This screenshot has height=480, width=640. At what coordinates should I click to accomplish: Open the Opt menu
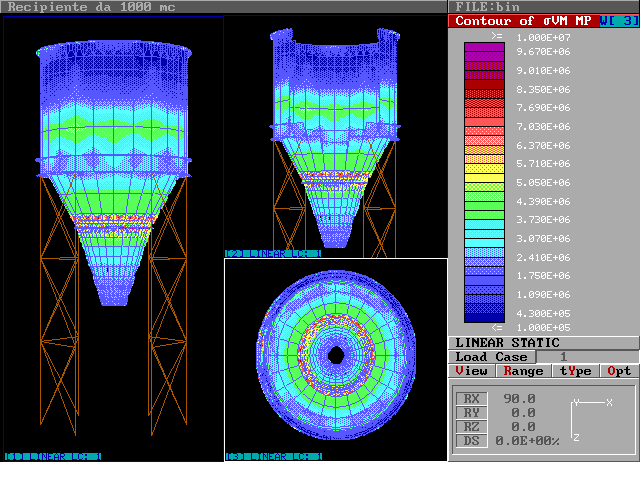[619, 371]
